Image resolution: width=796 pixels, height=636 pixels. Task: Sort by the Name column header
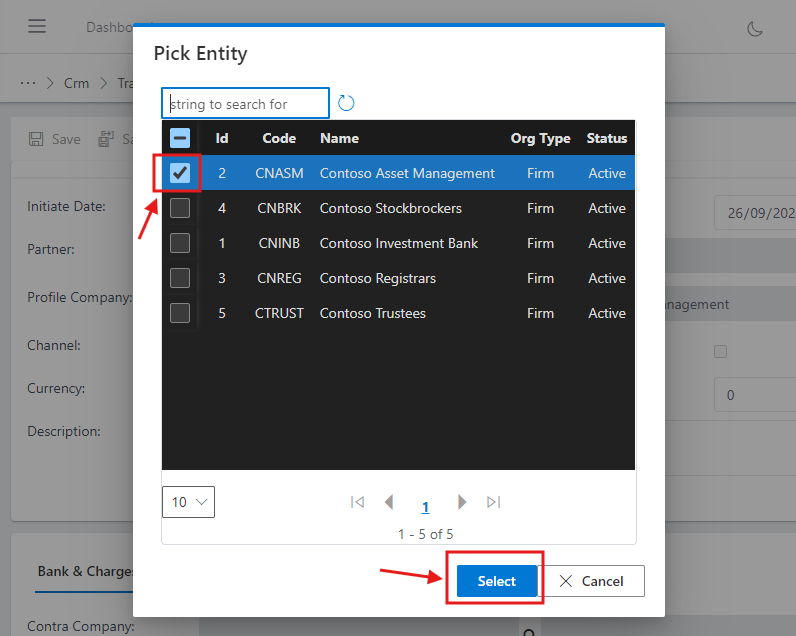point(339,138)
